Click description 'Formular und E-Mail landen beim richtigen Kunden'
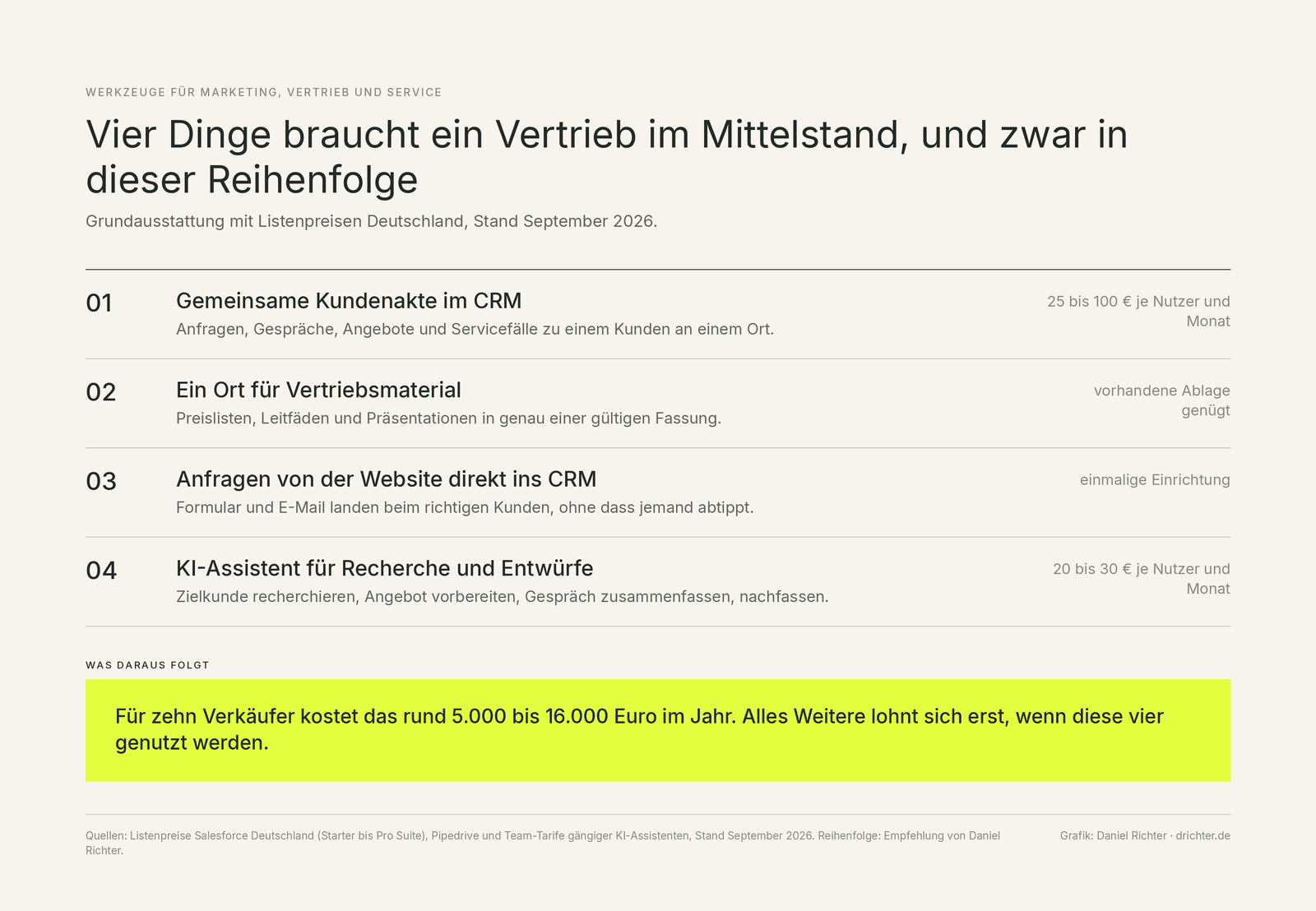The width and height of the screenshot is (1316, 911). coord(465,508)
